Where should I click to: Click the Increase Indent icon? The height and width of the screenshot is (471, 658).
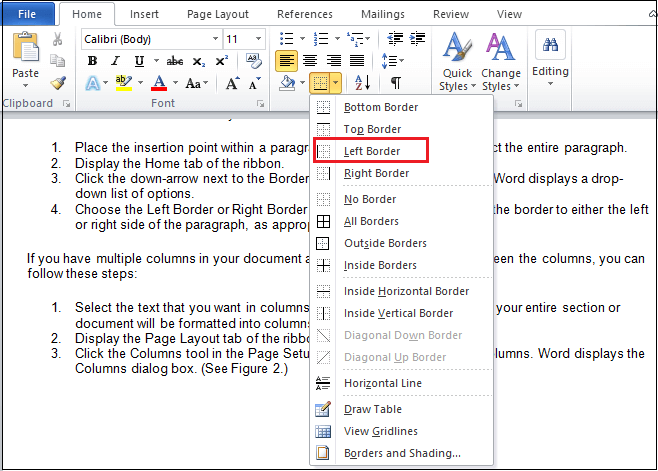pos(418,39)
